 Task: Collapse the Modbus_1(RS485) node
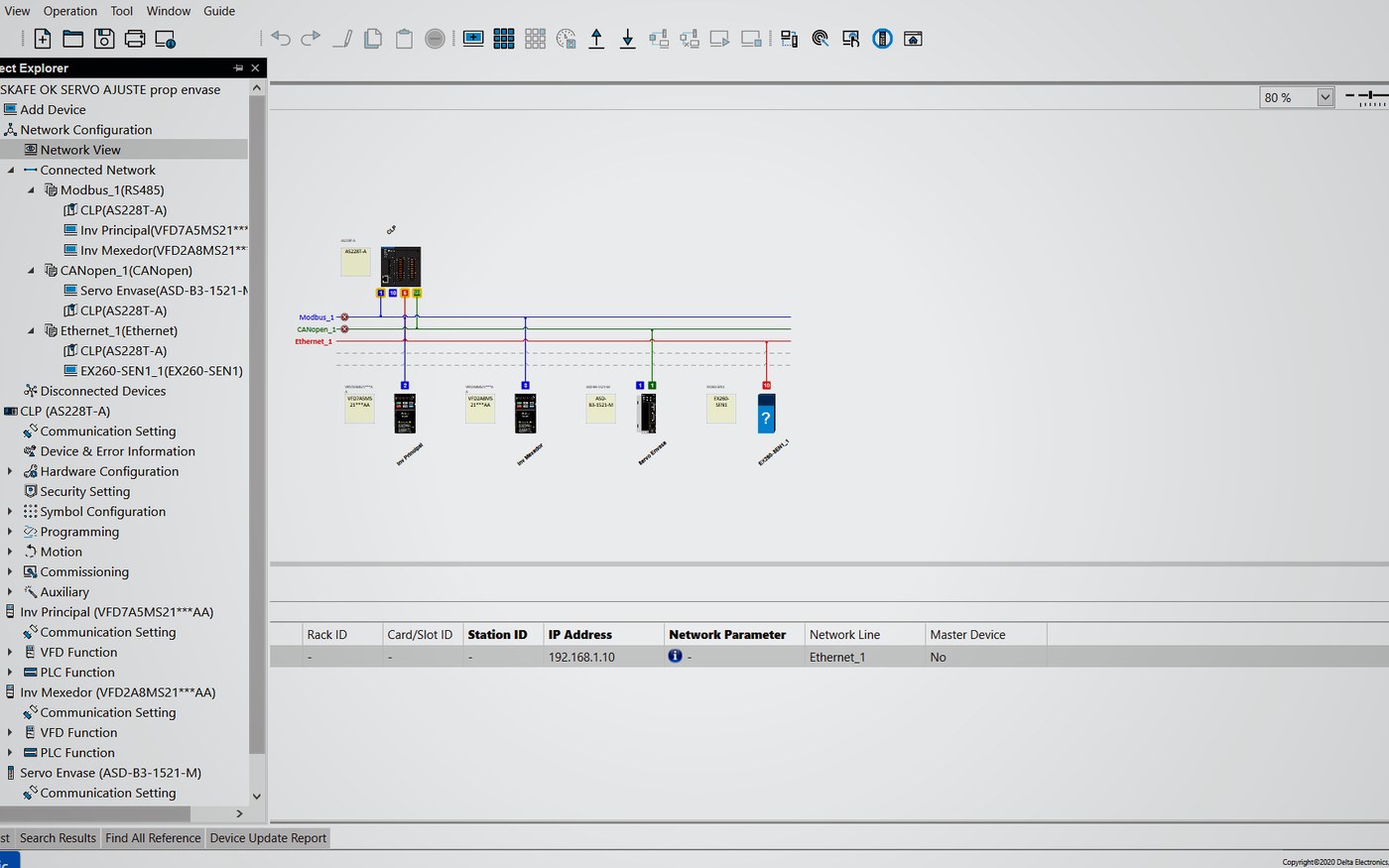pos(31,189)
